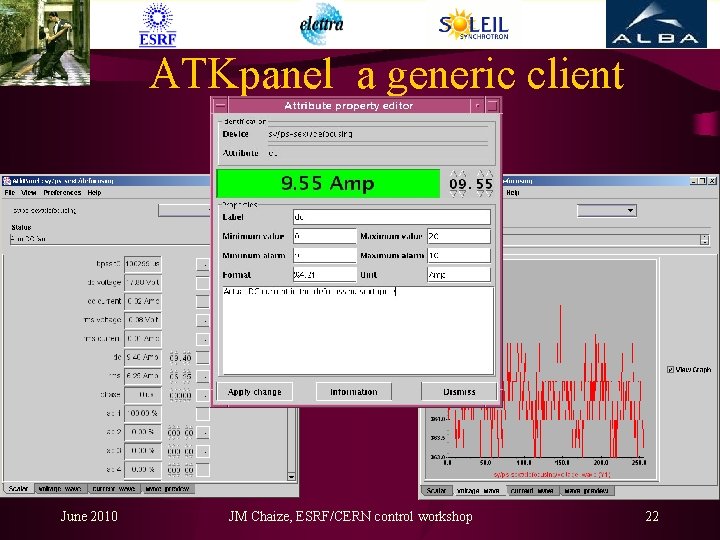Click the Apply change button
The width and height of the screenshot is (720, 540).
click(x=254, y=392)
